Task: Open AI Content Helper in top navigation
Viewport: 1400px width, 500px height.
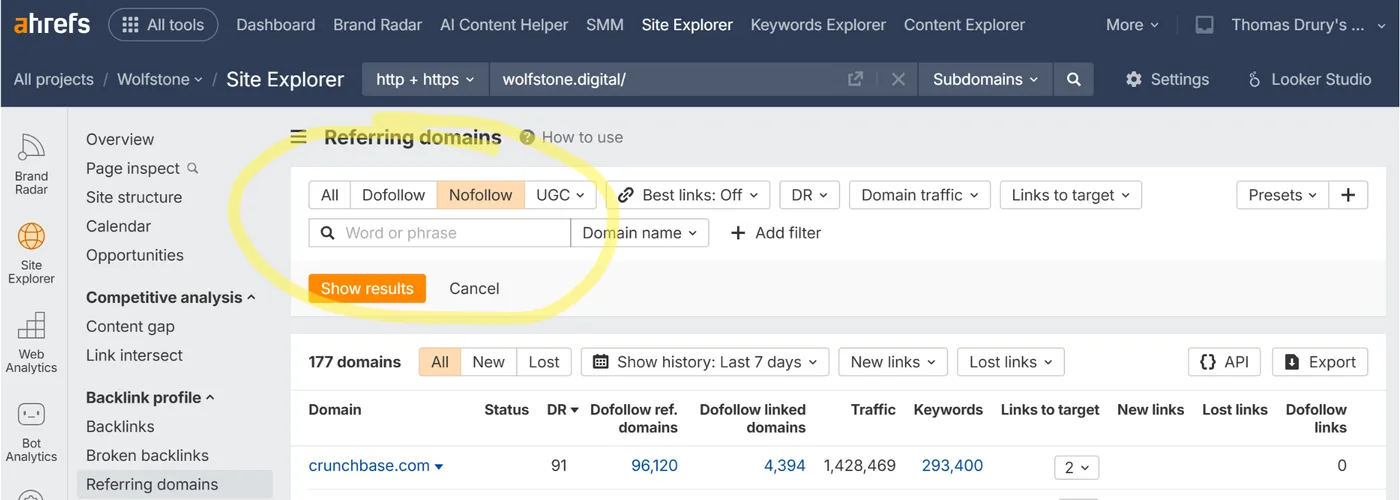Action: pos(504,25)
